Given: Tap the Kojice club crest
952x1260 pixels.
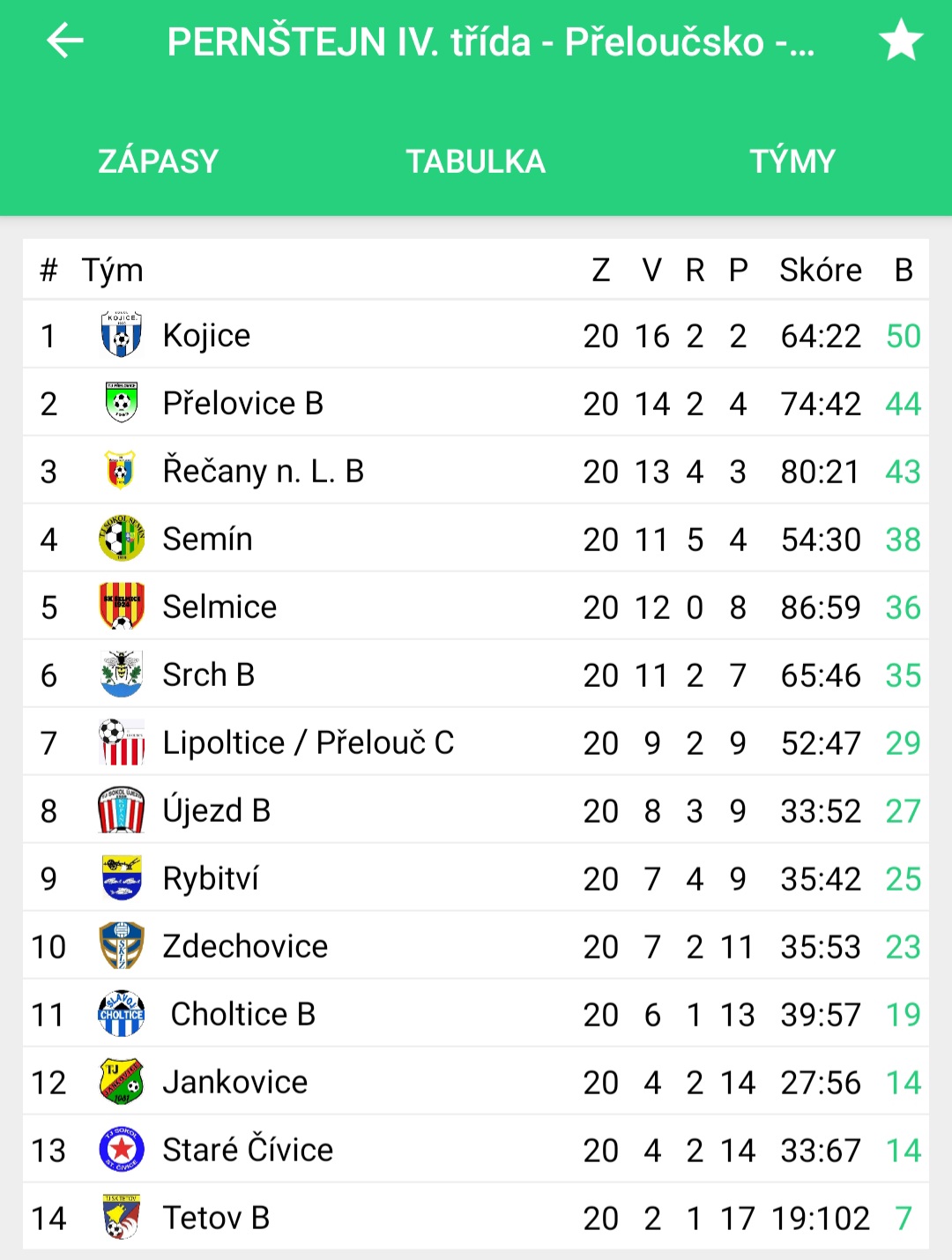Looking at the screenshot, I should click(122, 334).
